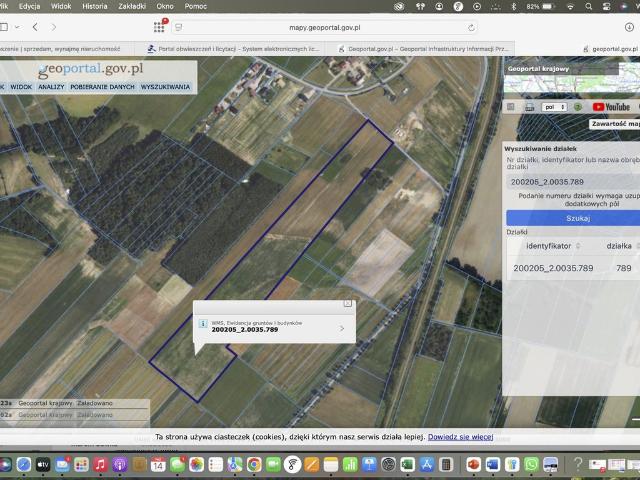Expand the parcel popup details arrow
This screenshot has width=640, height=480.
[342, 327]
